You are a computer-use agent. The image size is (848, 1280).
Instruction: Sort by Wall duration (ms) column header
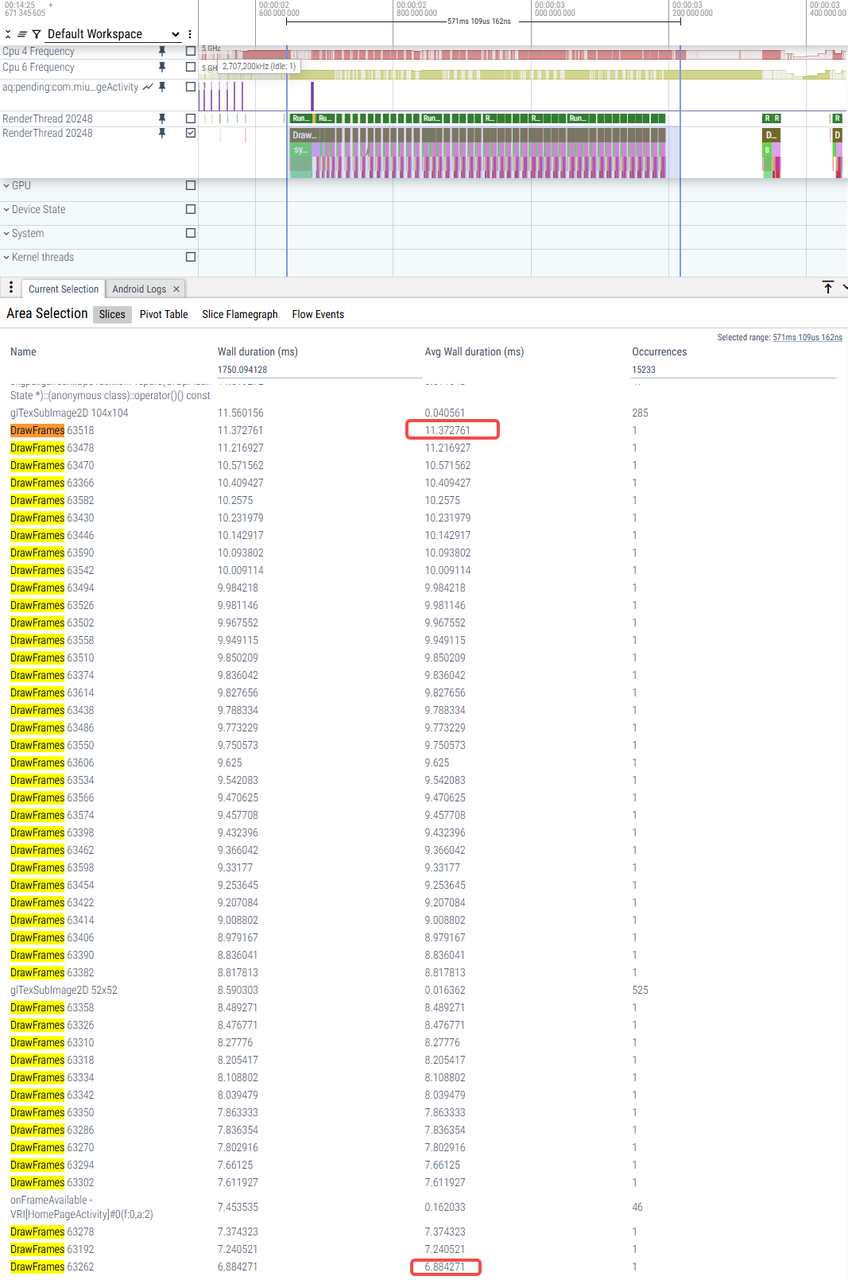tap(258, 352)
